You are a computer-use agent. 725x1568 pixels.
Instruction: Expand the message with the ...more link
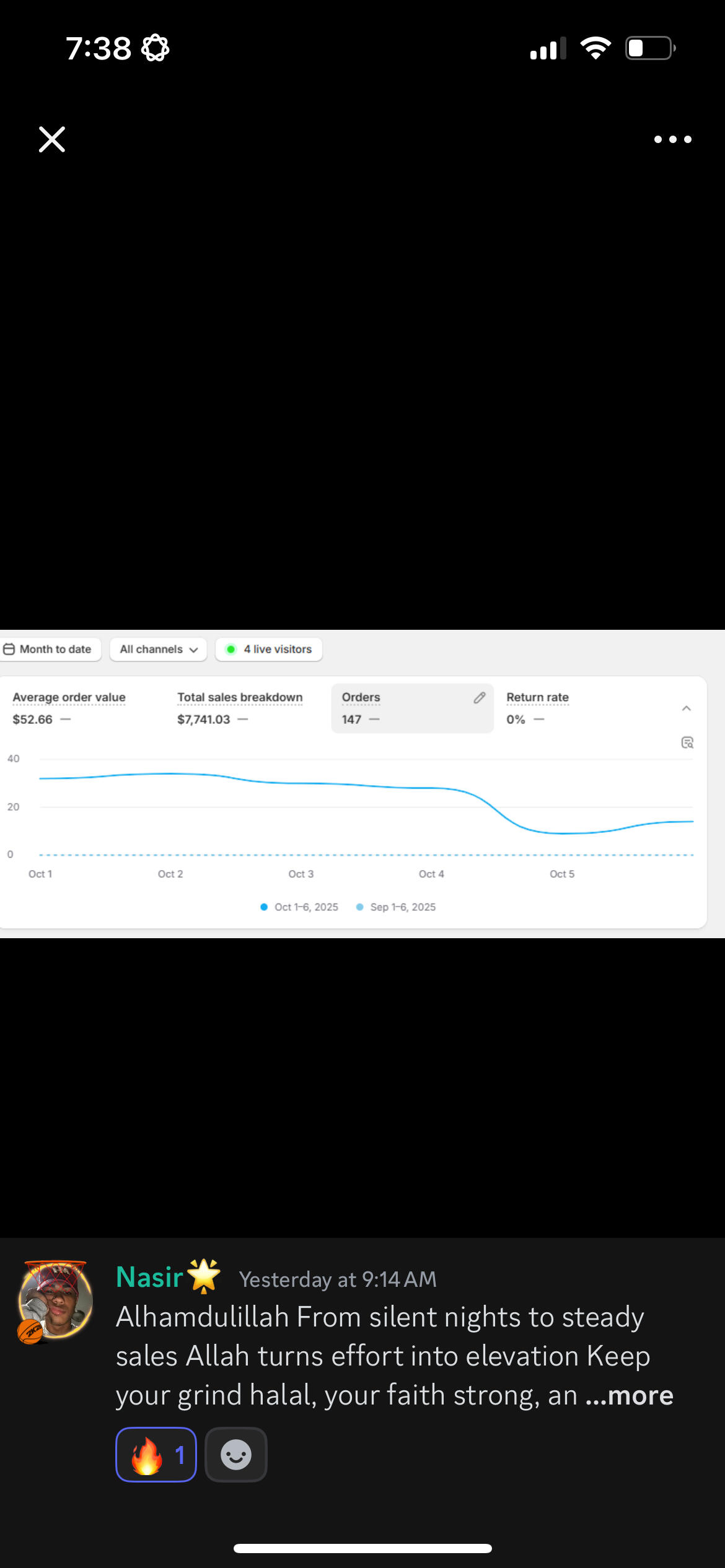click(630, 1396)
